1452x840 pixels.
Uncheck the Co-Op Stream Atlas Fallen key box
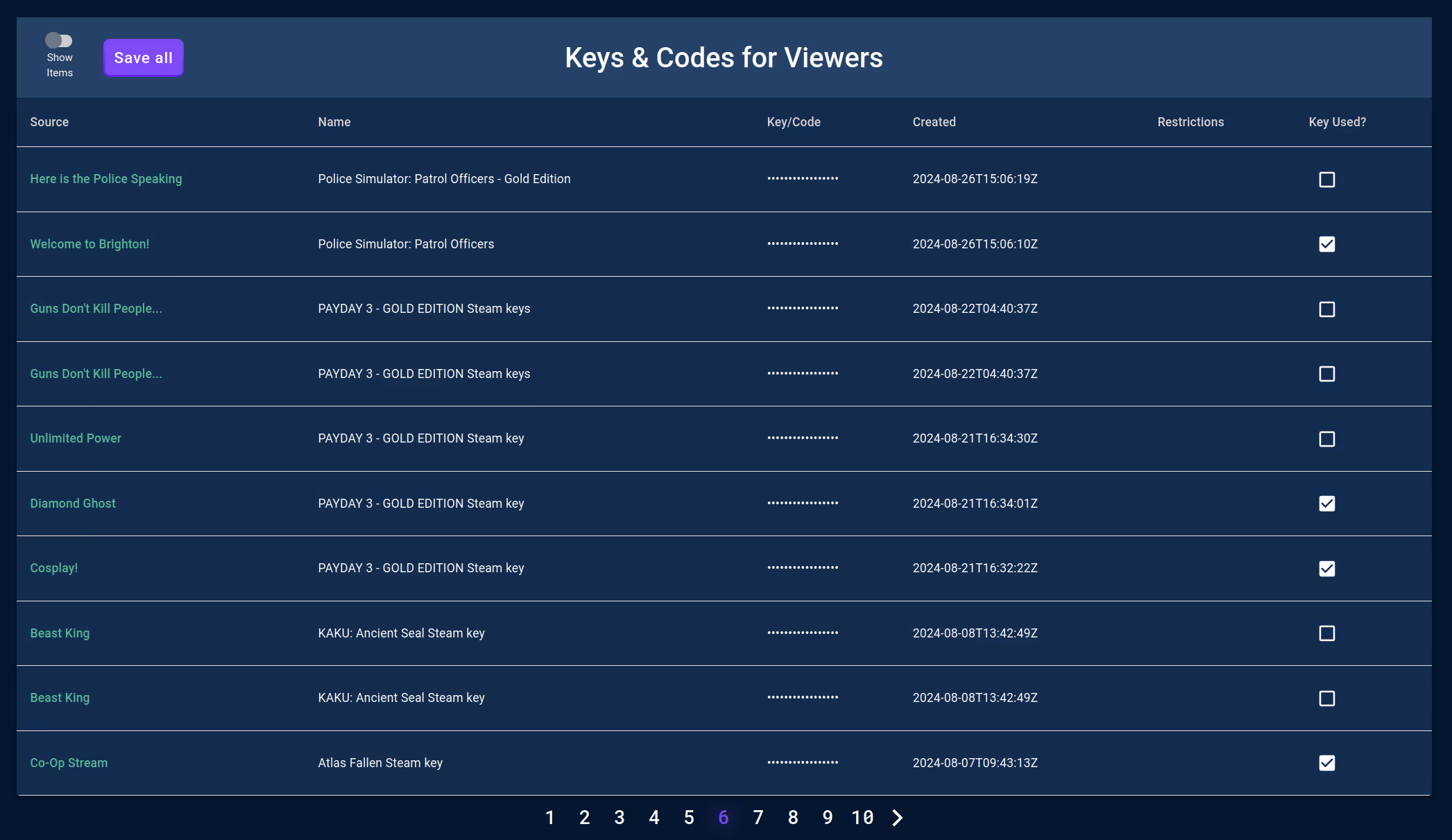point(1326,763)
